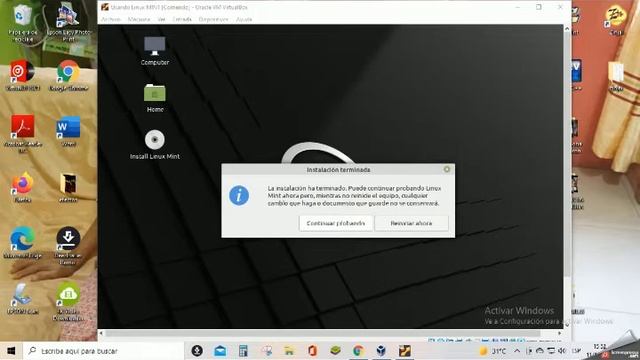
Task: Click the 'Reiniciar ahora' button
Action: 411,223
